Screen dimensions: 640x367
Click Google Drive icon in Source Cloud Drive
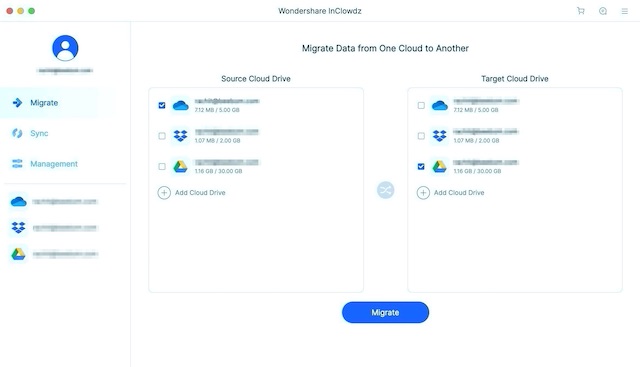click(180, 166)
